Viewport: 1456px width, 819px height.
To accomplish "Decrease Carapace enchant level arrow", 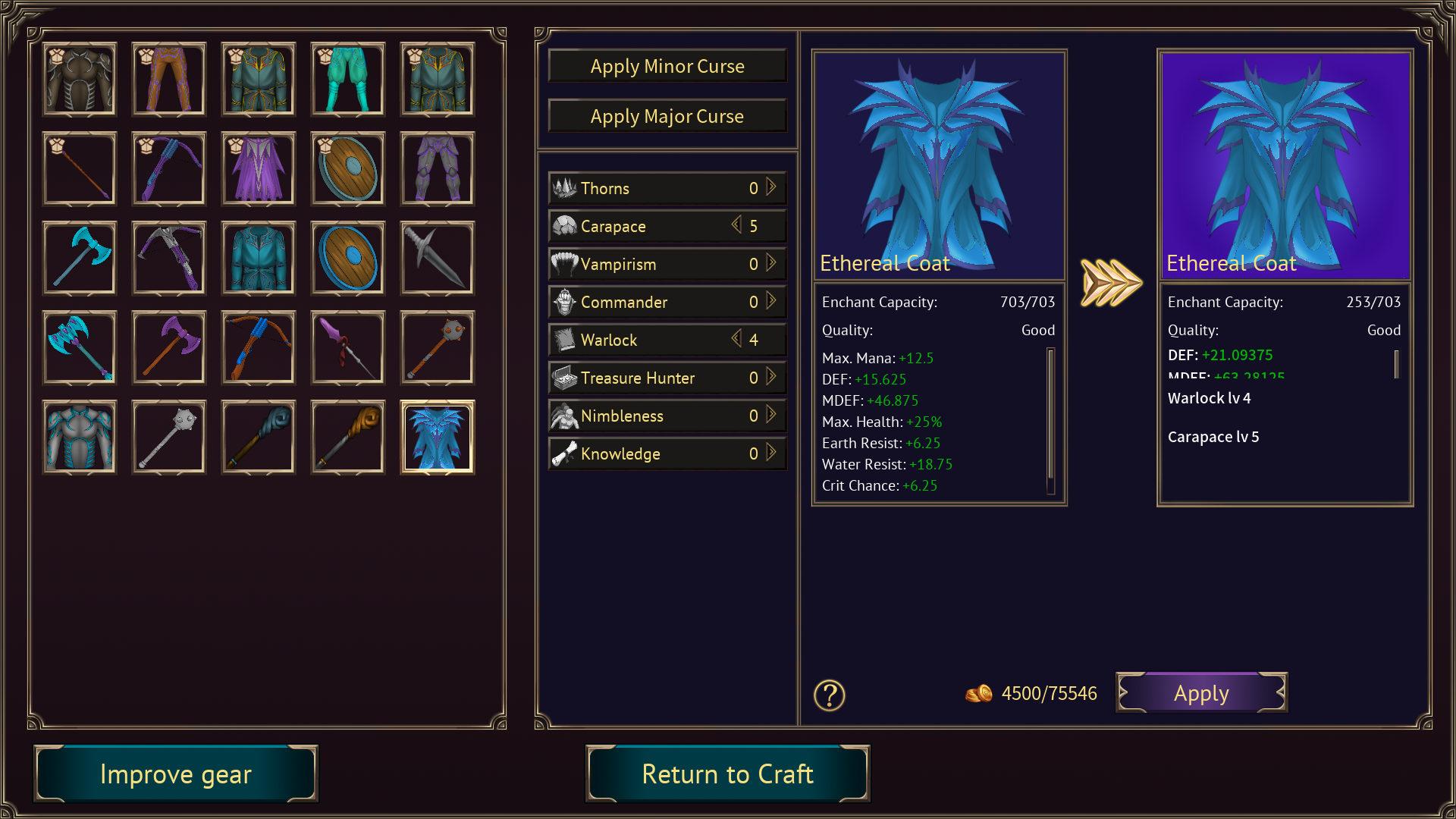I will coord(736,225).
